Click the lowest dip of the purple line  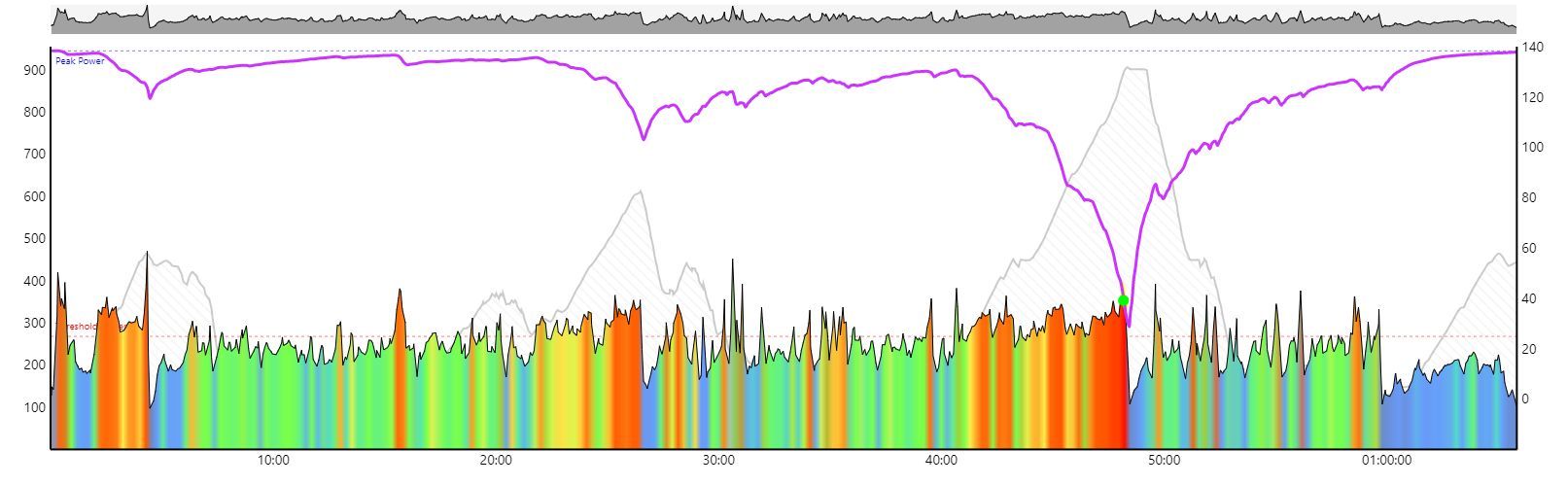pos(1128,324)
